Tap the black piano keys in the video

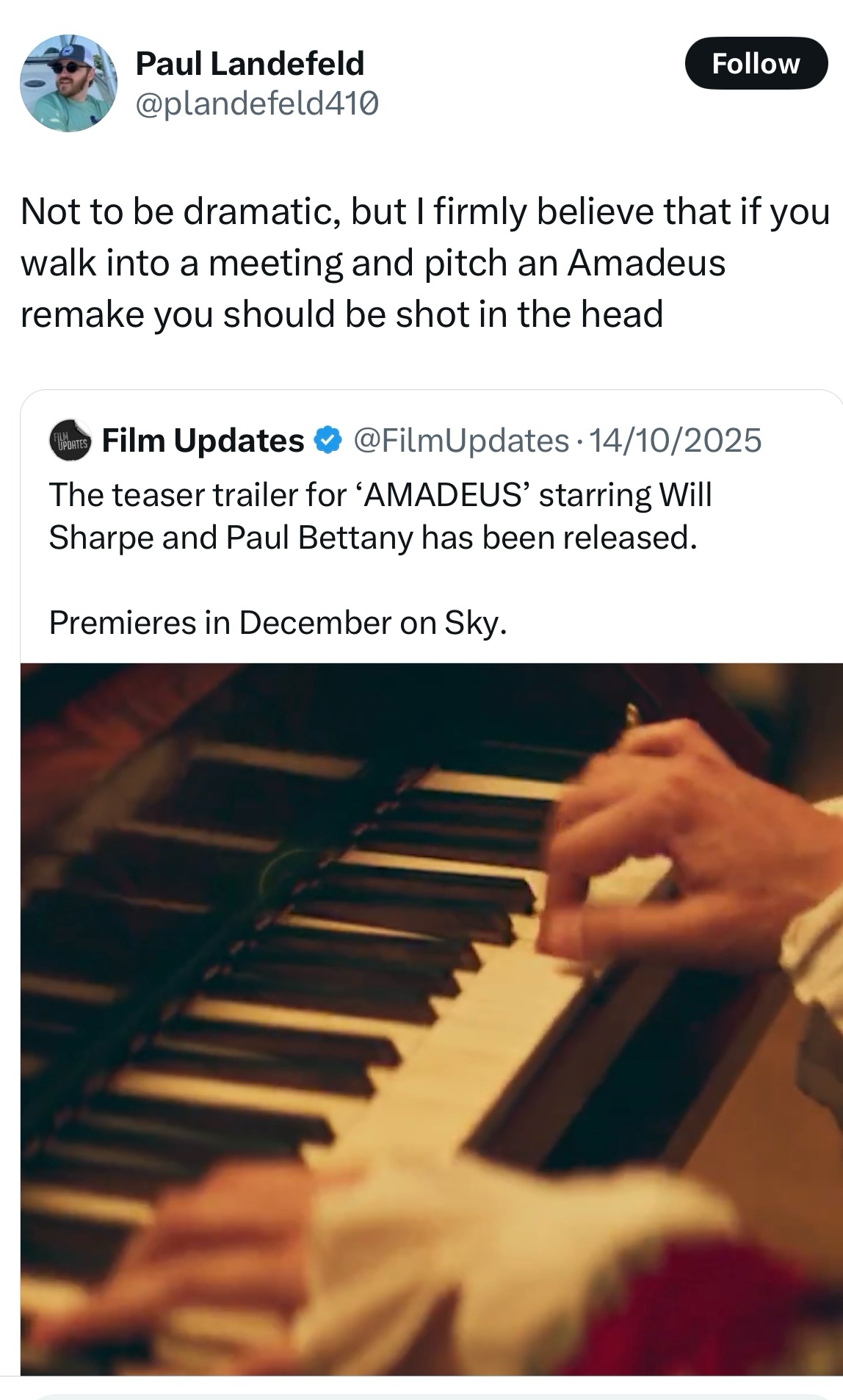coord(352,955)
